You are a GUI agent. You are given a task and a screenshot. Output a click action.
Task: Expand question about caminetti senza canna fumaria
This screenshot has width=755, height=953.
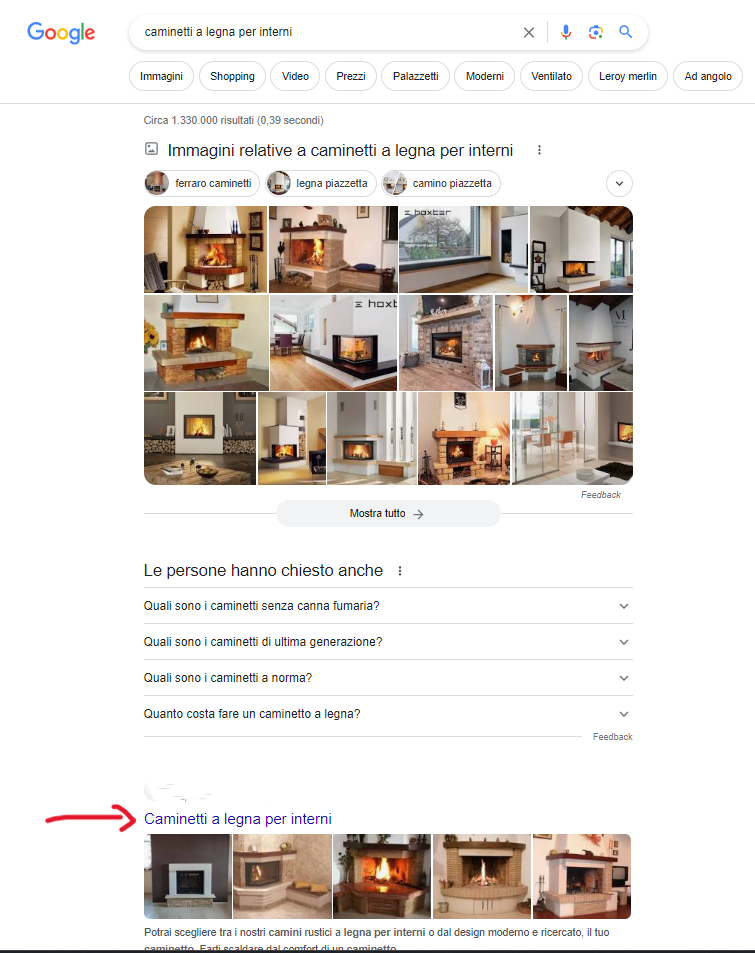click(x=388, y=606)
